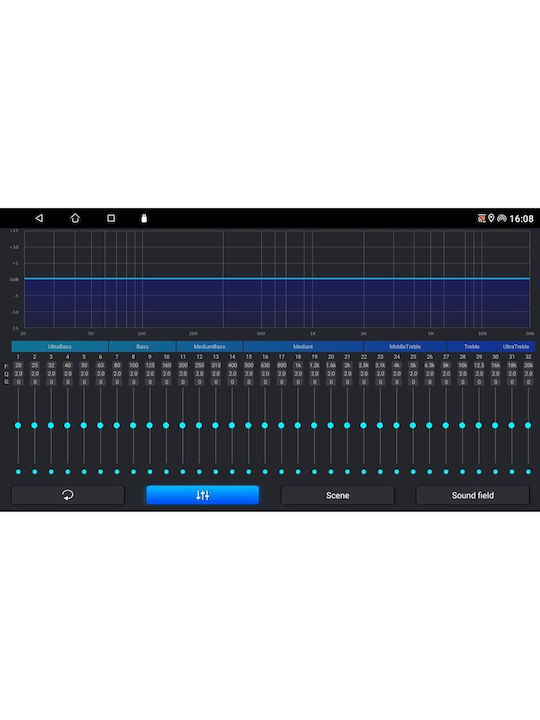Click the gain value 0 of band 13
Viewport: 540px width, 720px height.
tap(216, 382)
